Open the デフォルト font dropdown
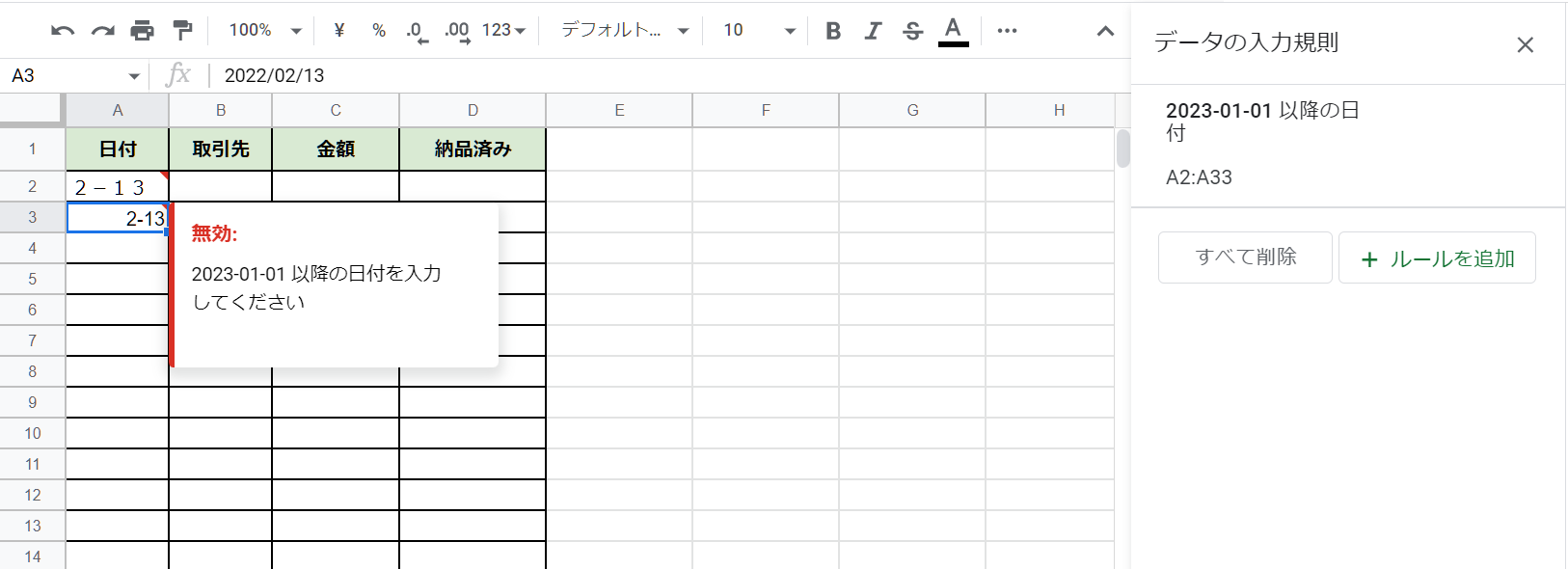Image resolution: width=1568 pixels, height=569 pixels. [x=625, y=31]
